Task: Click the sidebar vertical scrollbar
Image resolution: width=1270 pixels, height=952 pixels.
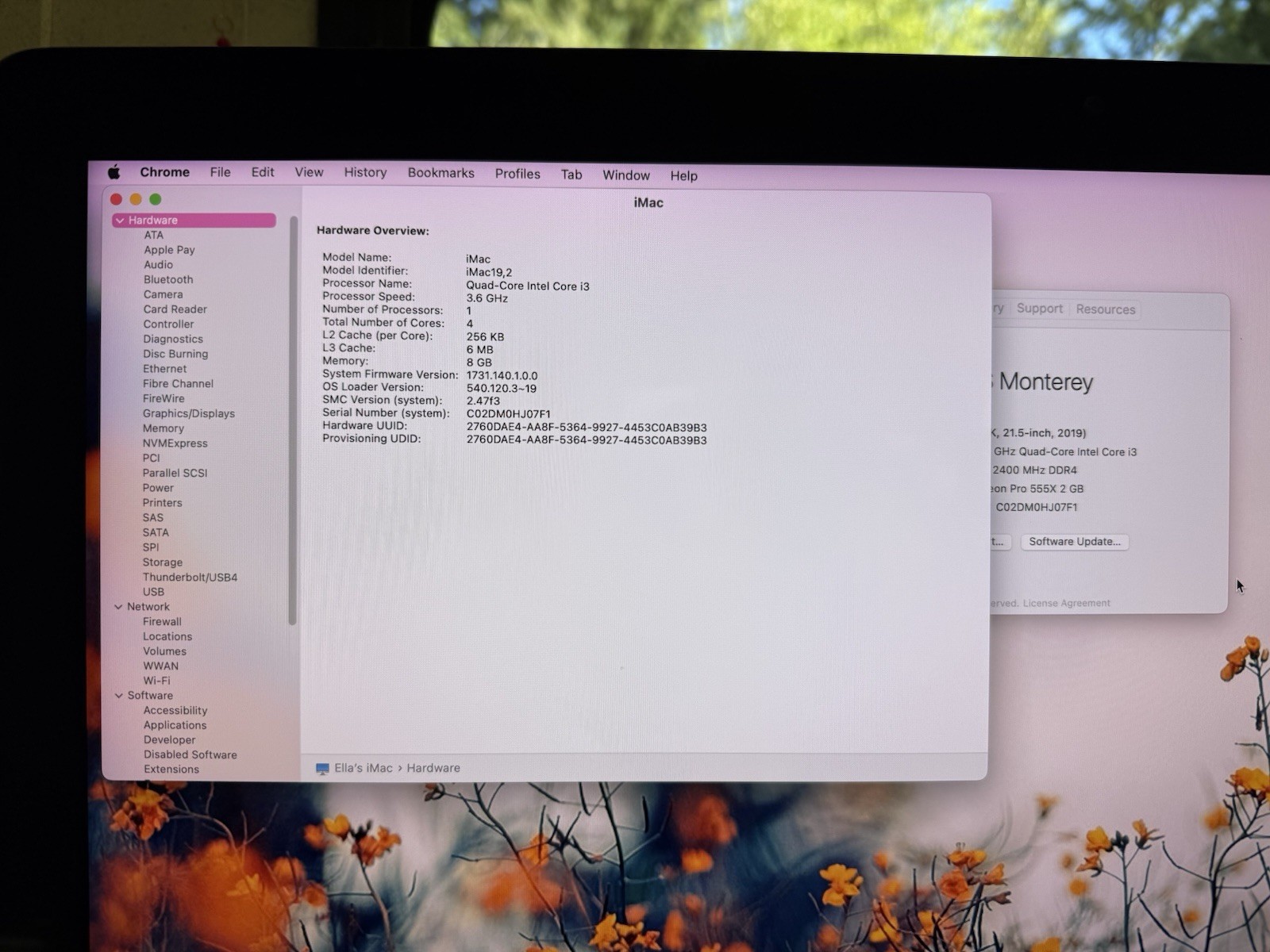Action: pyautogui.click(x=293, y=420)
